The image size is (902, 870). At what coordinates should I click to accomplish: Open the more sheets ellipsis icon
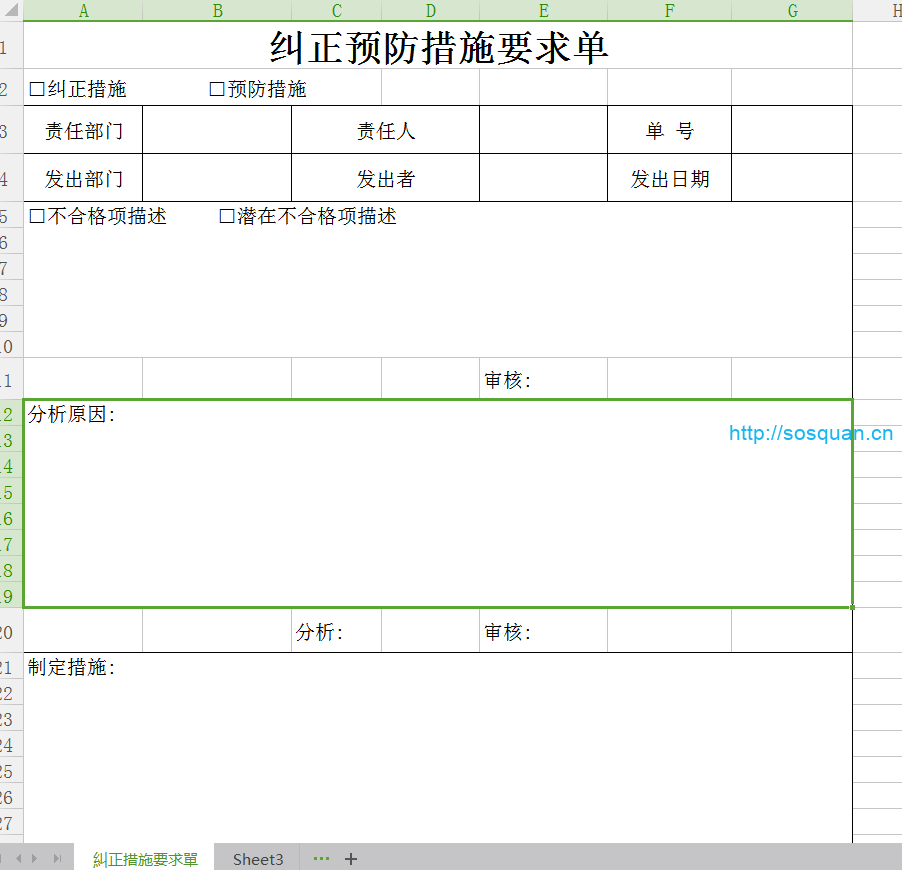321,859
